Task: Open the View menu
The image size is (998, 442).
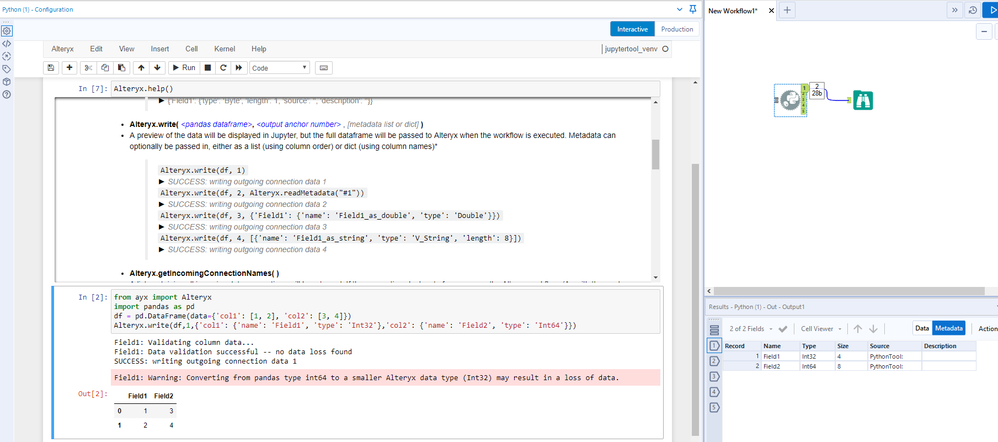Action: click(x=127, y=49)
